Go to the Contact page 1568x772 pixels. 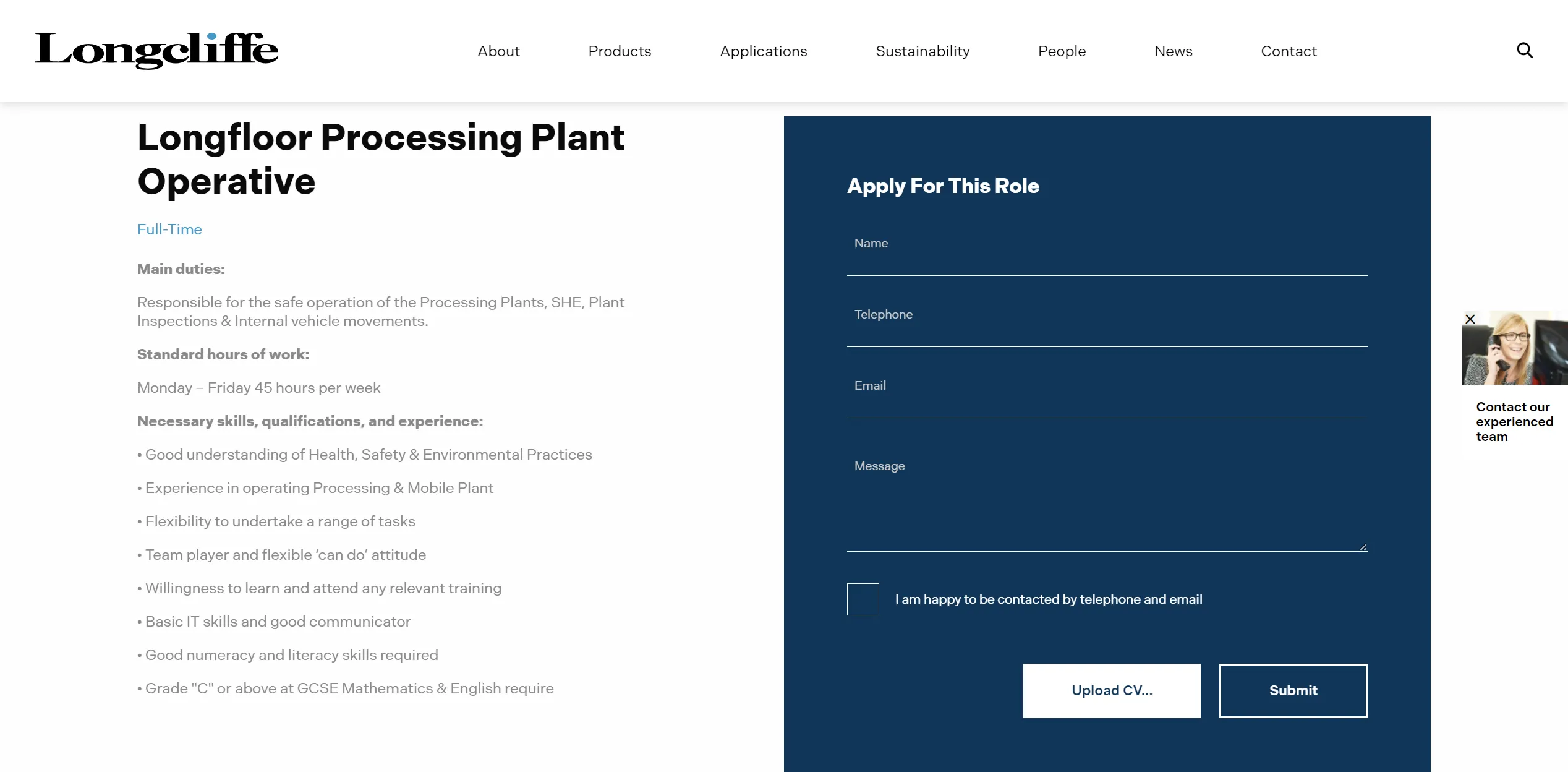[x=1289, y=51]
